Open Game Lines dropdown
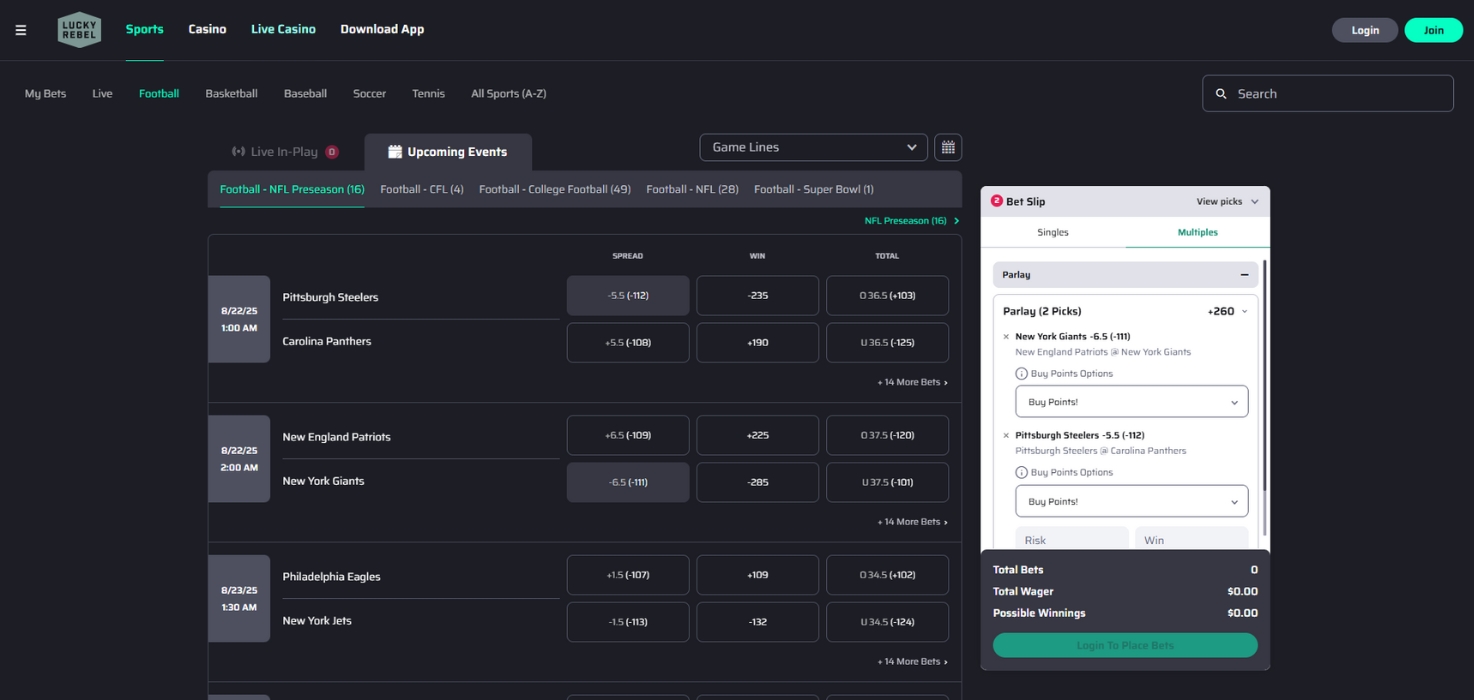 (x=813, y=147)
